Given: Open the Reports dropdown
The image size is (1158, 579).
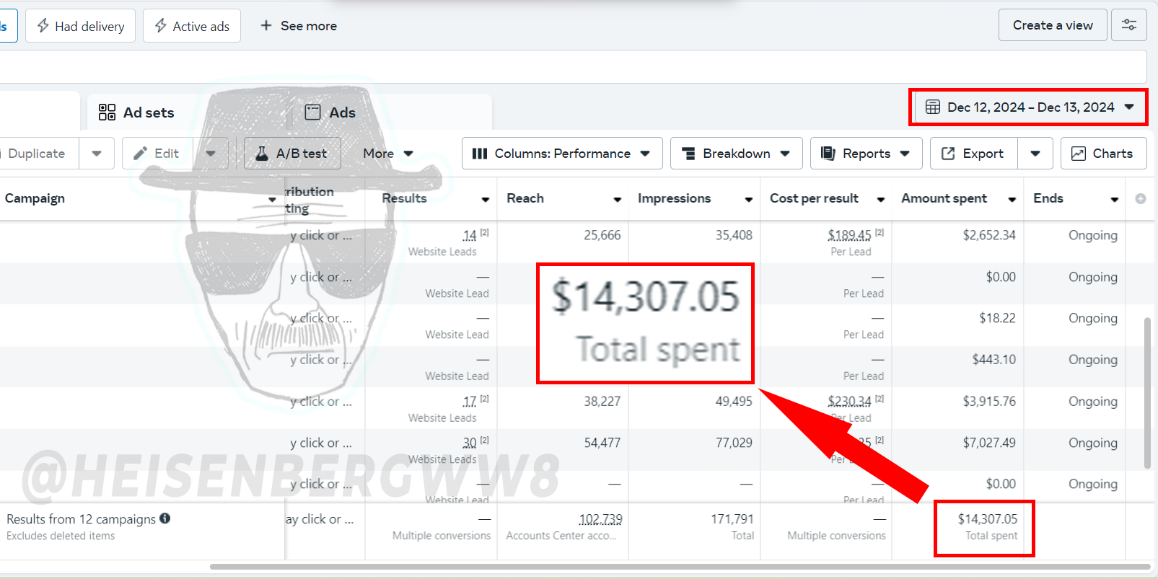Looking at the screenshot, I should (866, 154).
